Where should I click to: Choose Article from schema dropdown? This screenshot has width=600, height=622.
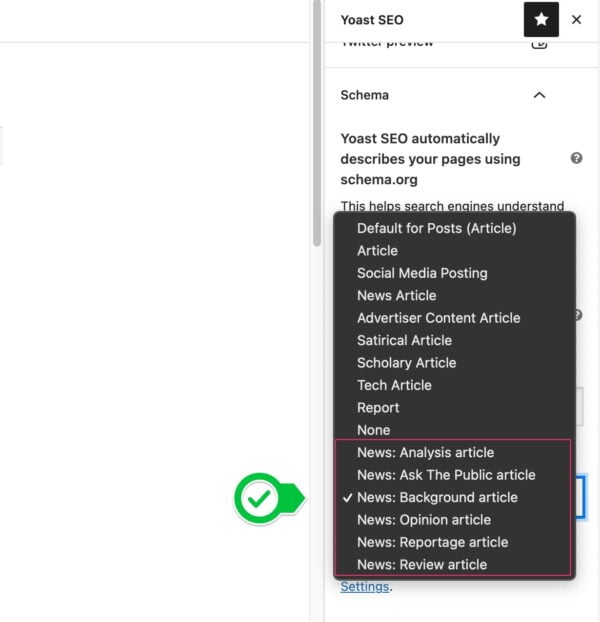(377, 251)
